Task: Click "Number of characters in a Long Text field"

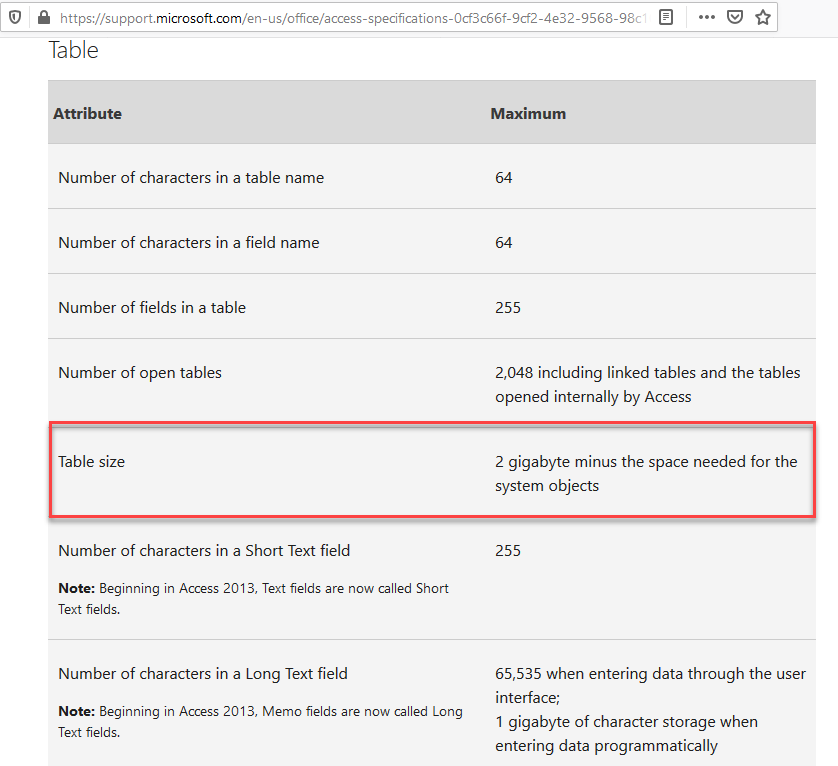Action: (203, 673)
